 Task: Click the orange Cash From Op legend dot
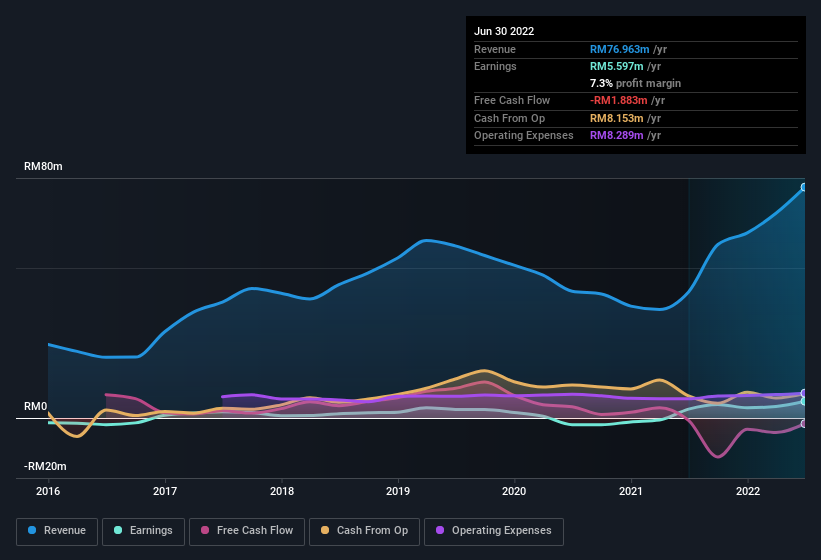coord(325,531)
